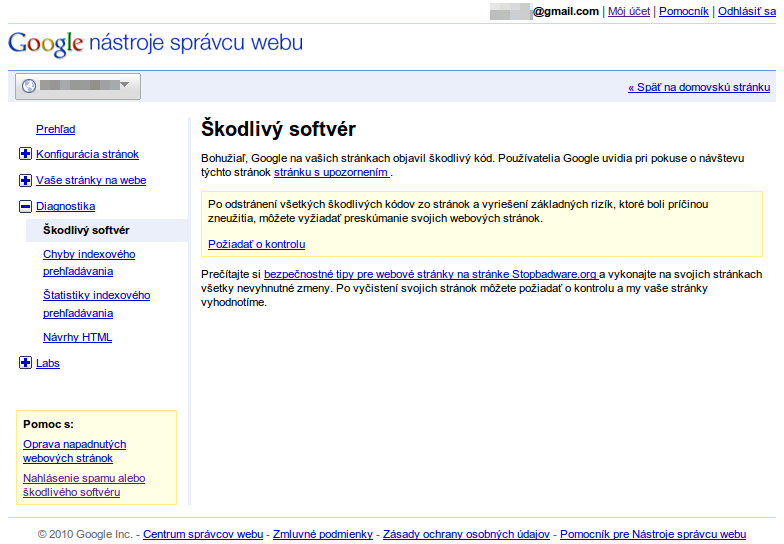Open the site selector dropdown arrow
784x544 pixels.
click(x=124, y=85)
